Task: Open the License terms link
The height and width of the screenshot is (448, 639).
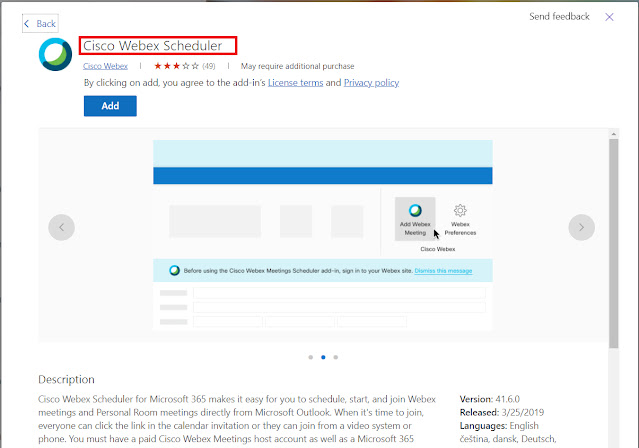Action: pyautogui.click(x=295, y=83)
